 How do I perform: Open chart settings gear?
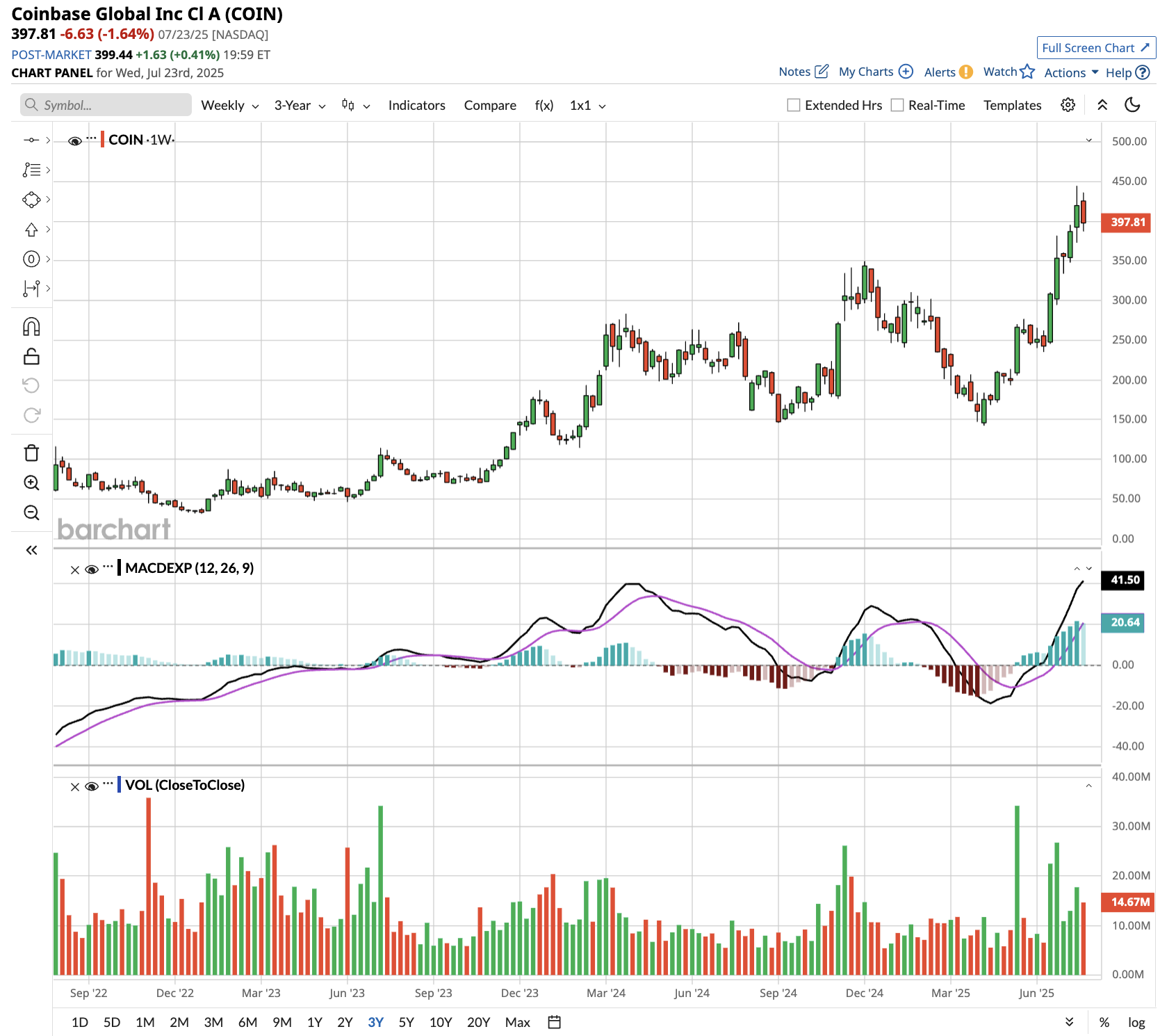1068,105
